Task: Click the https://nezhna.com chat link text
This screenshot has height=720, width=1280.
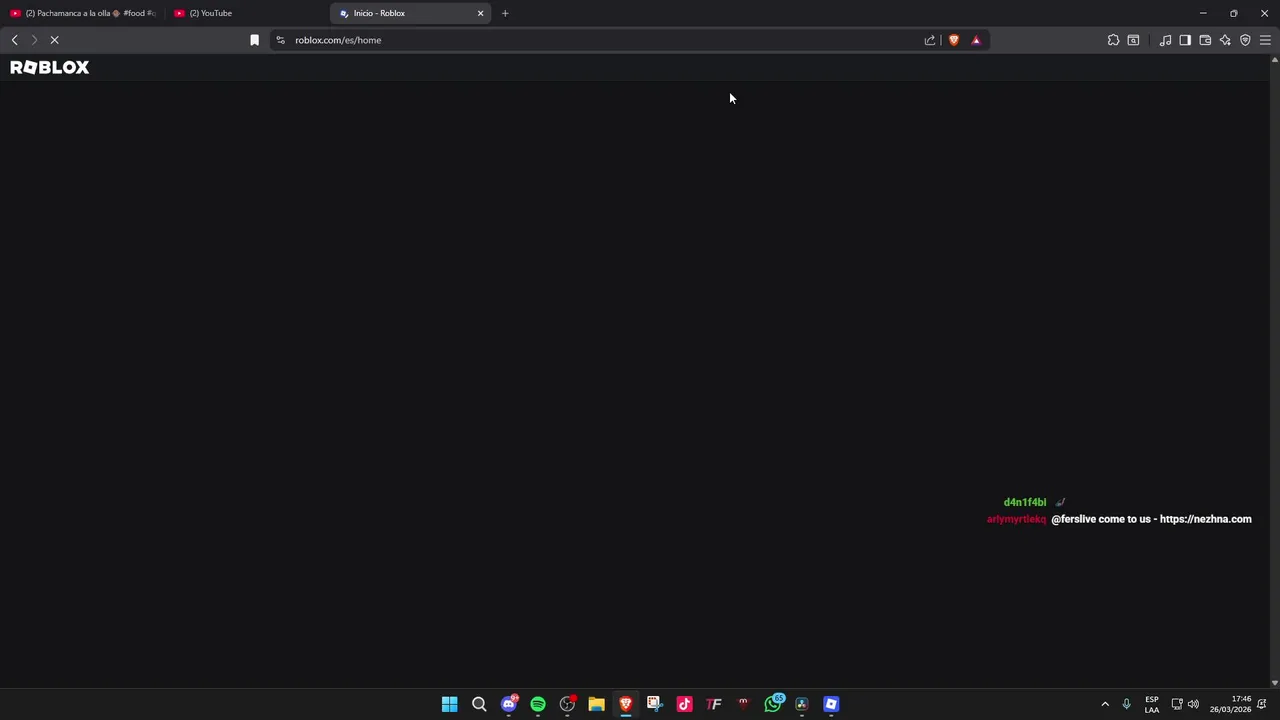Action: (1205, 519)
